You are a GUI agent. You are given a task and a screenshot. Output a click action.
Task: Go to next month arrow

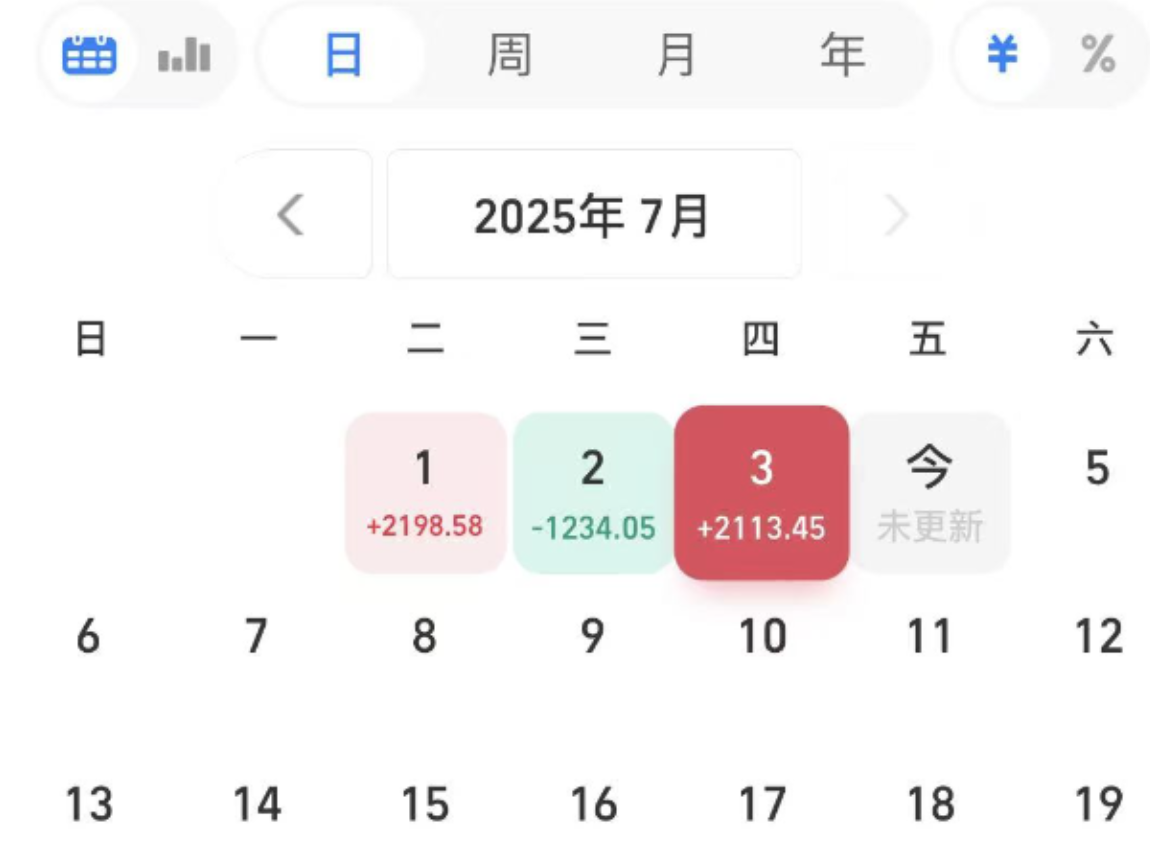click(896, 214)
